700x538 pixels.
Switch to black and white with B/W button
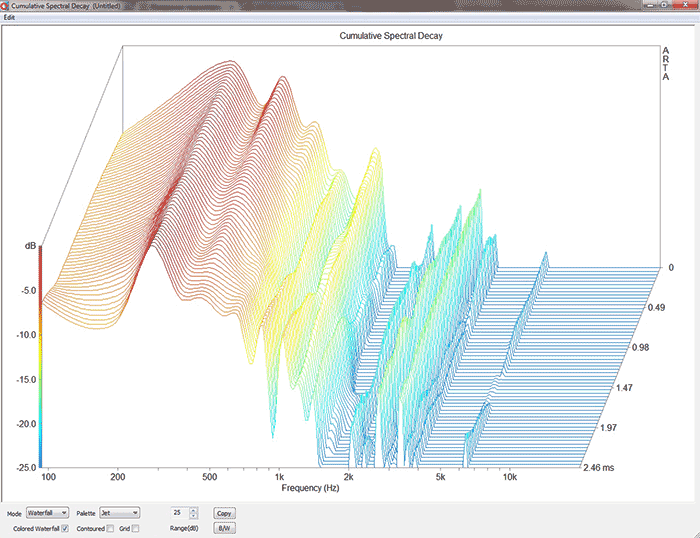(225, 528)
